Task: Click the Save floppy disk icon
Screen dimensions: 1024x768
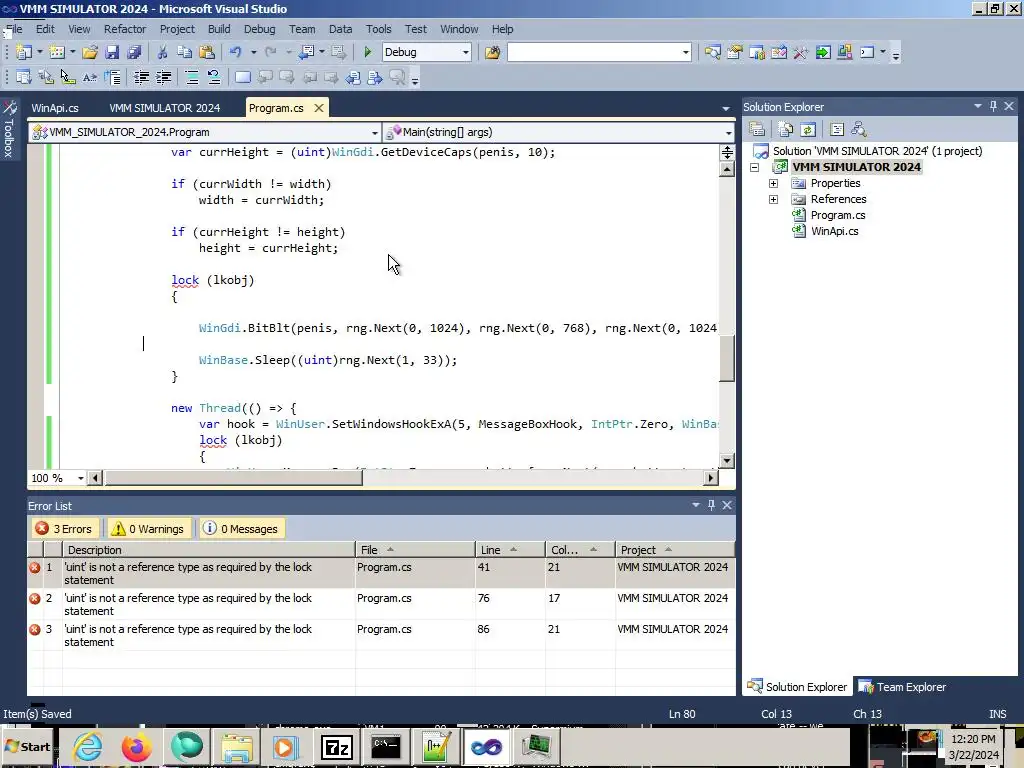Action: (112, 52)
